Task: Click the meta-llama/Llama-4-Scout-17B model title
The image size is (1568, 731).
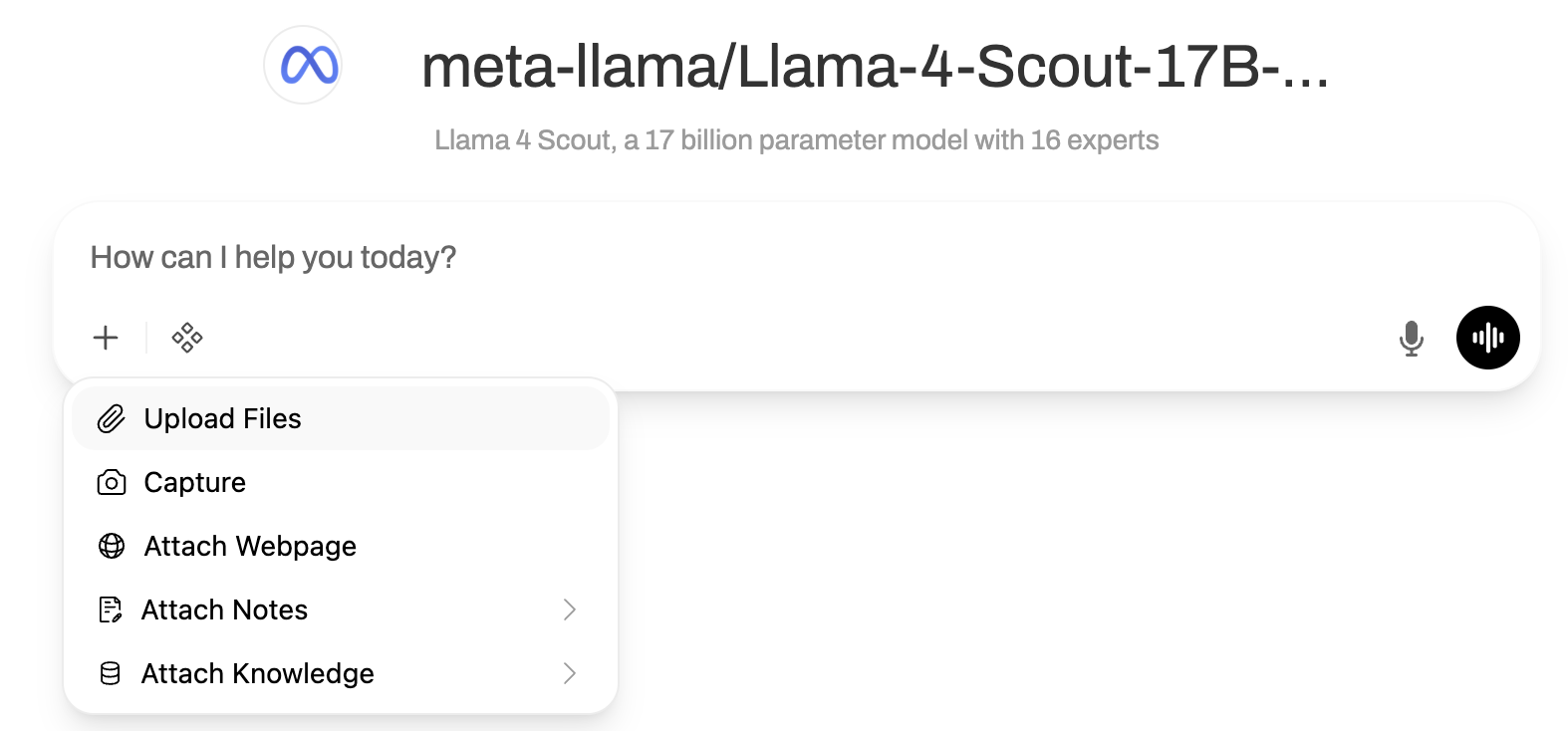Action: (x=875, y=68)
